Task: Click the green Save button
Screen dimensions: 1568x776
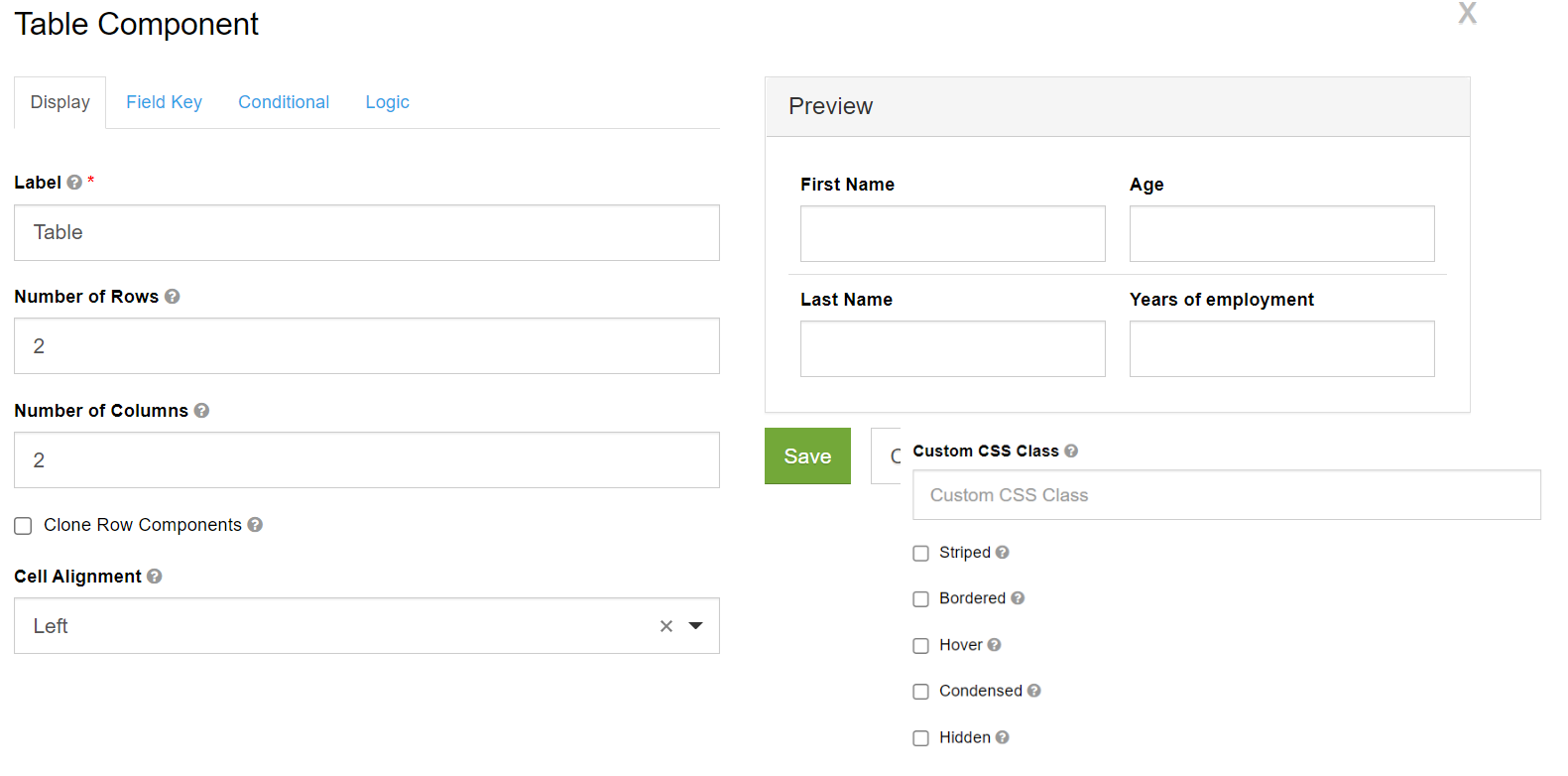Action: (x=807, y=456)
